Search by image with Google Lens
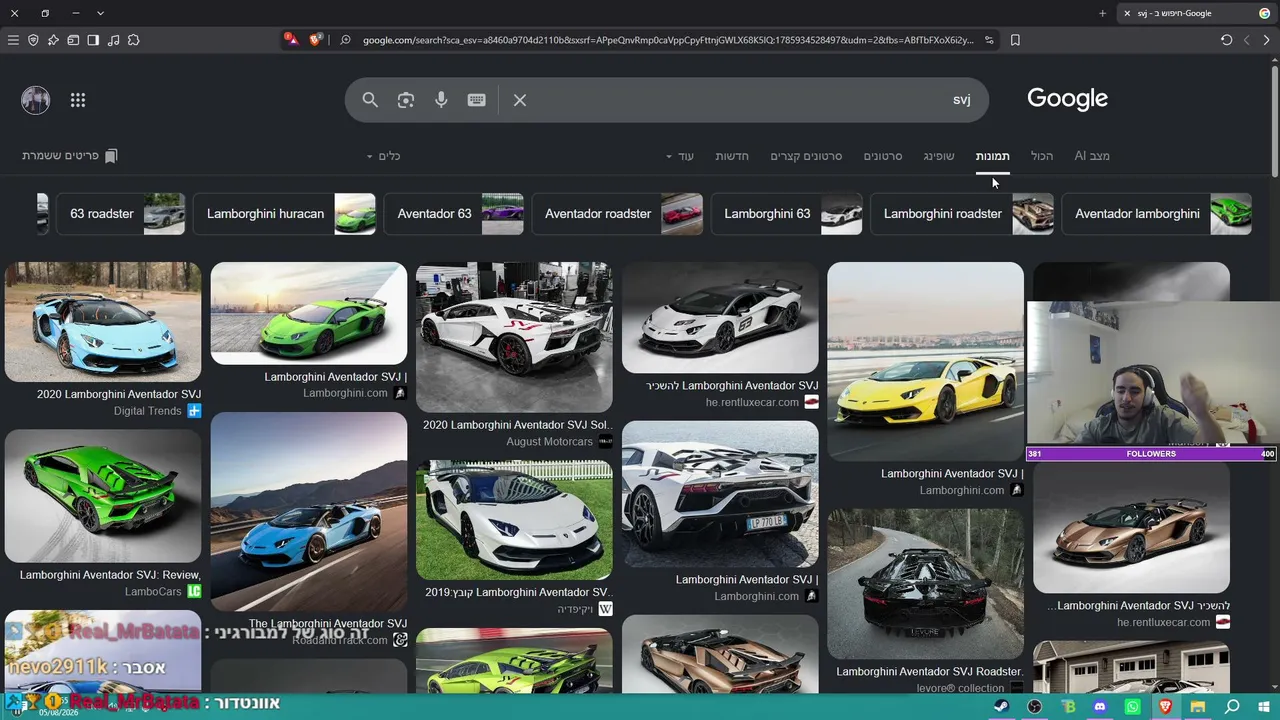This screenshot has height=720, width=1280. tap(405, 100)
